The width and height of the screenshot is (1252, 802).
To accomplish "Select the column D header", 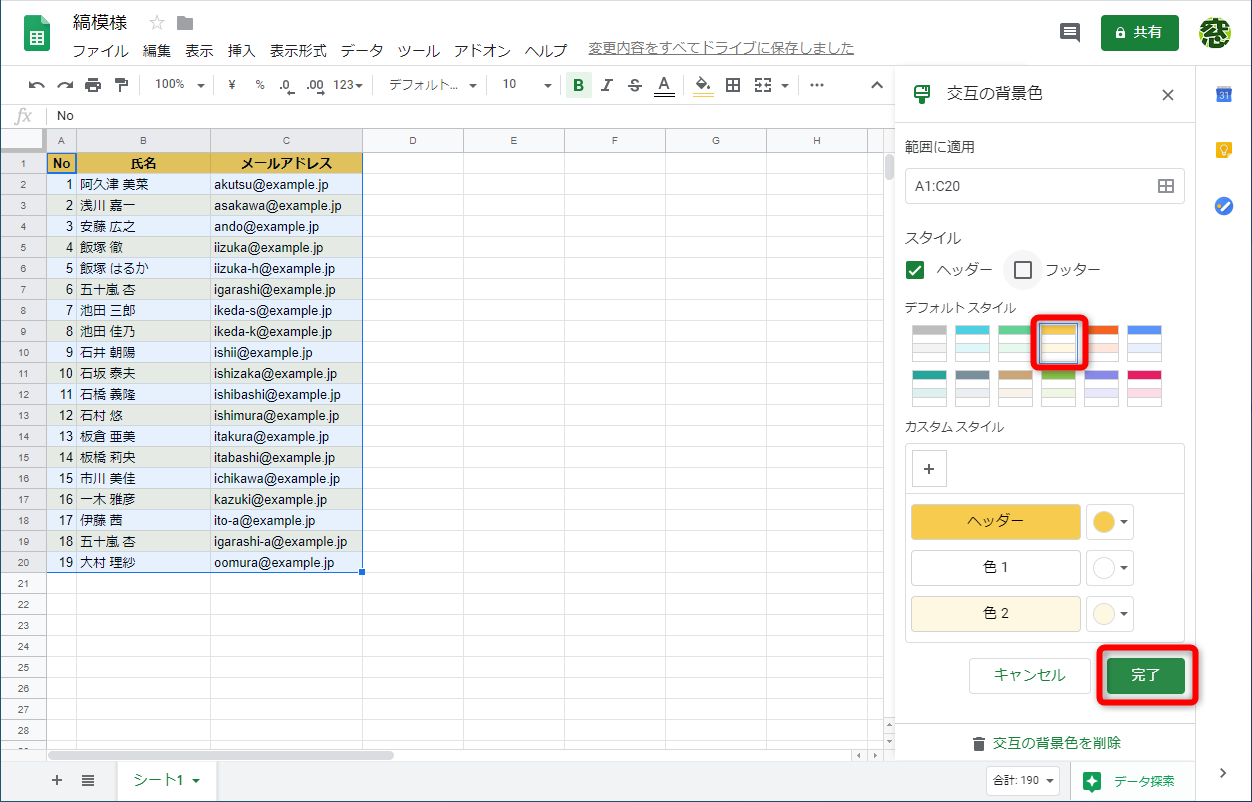I will (413, 141).
